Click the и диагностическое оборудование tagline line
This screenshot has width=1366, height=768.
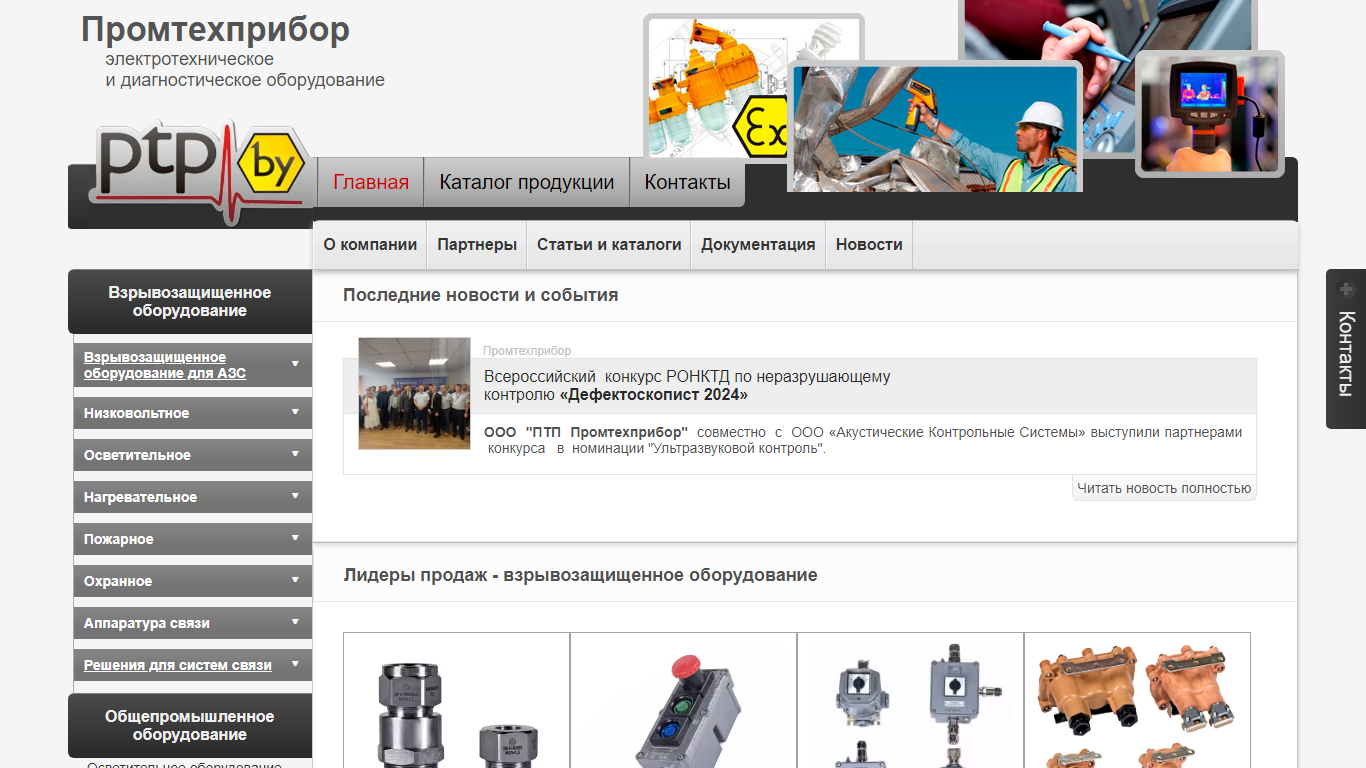245,80
